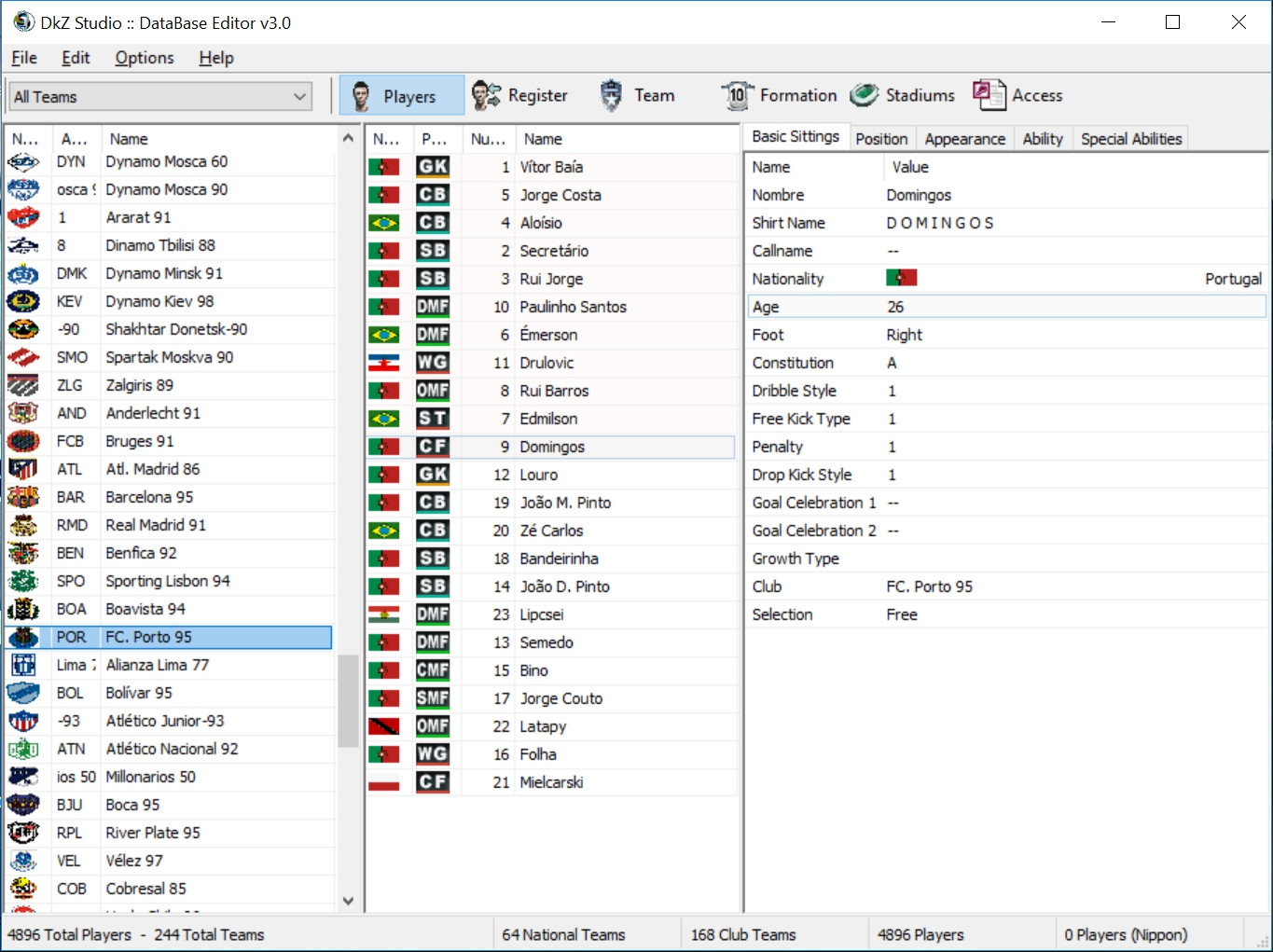Click the Ararat 91 team crest

click(x=23, y=217)
